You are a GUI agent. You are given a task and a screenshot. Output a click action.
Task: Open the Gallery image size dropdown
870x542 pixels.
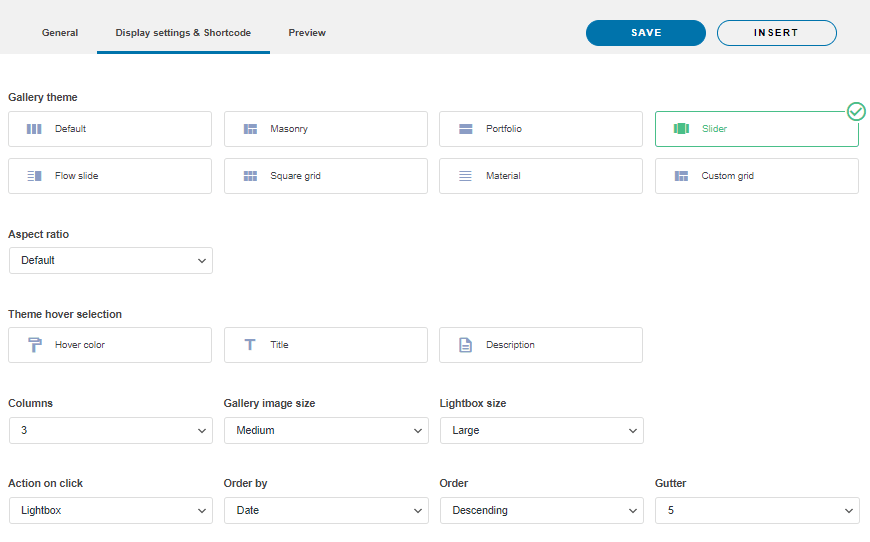pyautogui.click(x=326, y=430)
